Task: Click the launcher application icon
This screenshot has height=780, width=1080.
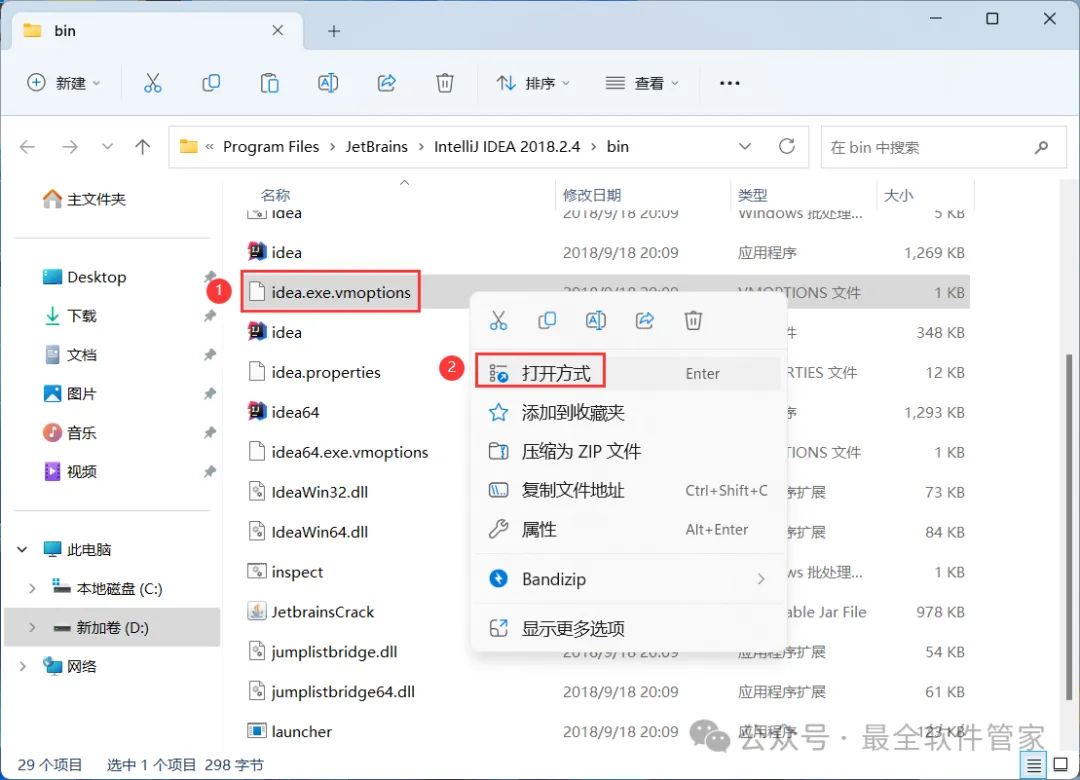Action: 257,730
